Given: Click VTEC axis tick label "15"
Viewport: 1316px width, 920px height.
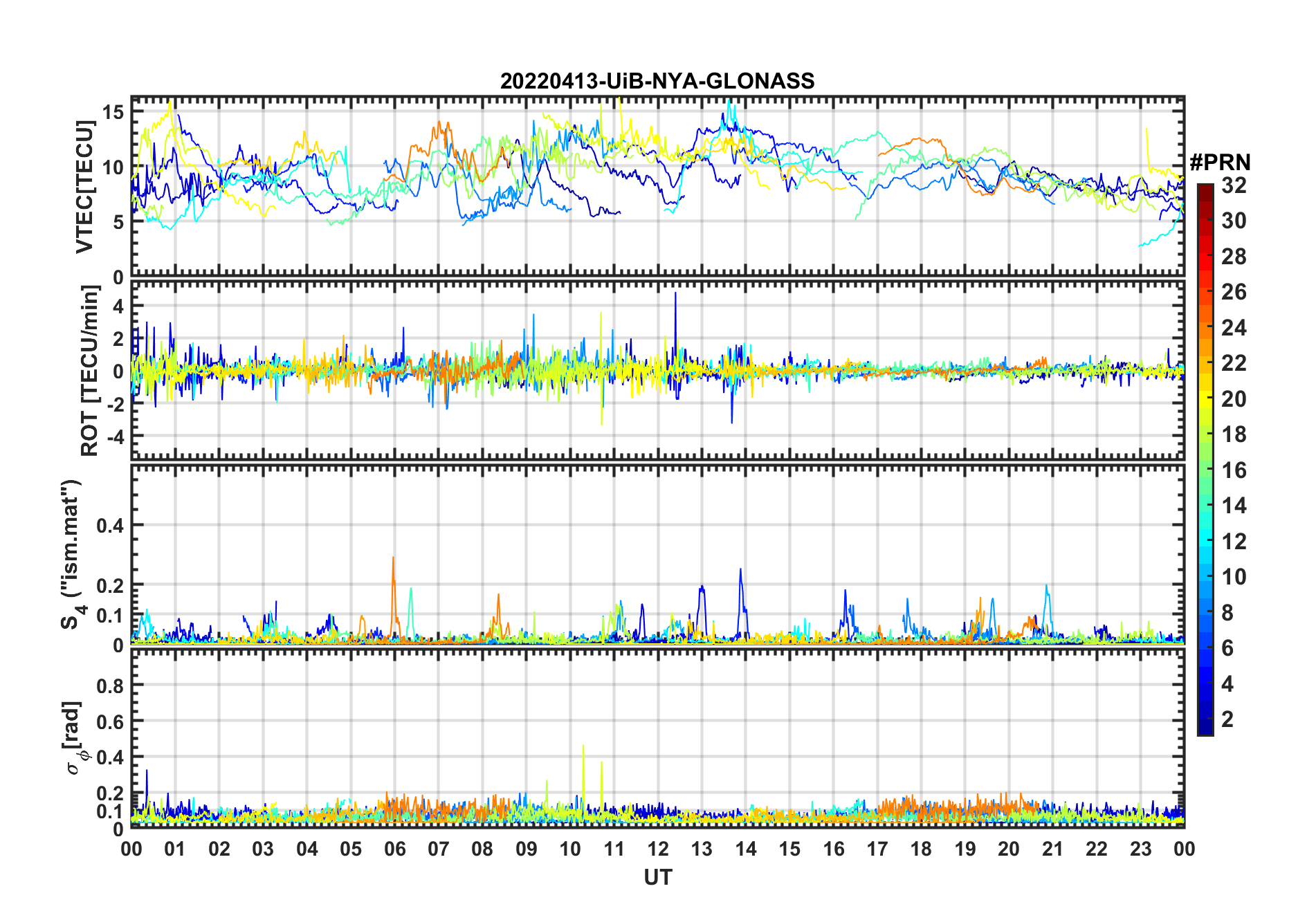Looking at the screenshot, I should coord(113,111).
